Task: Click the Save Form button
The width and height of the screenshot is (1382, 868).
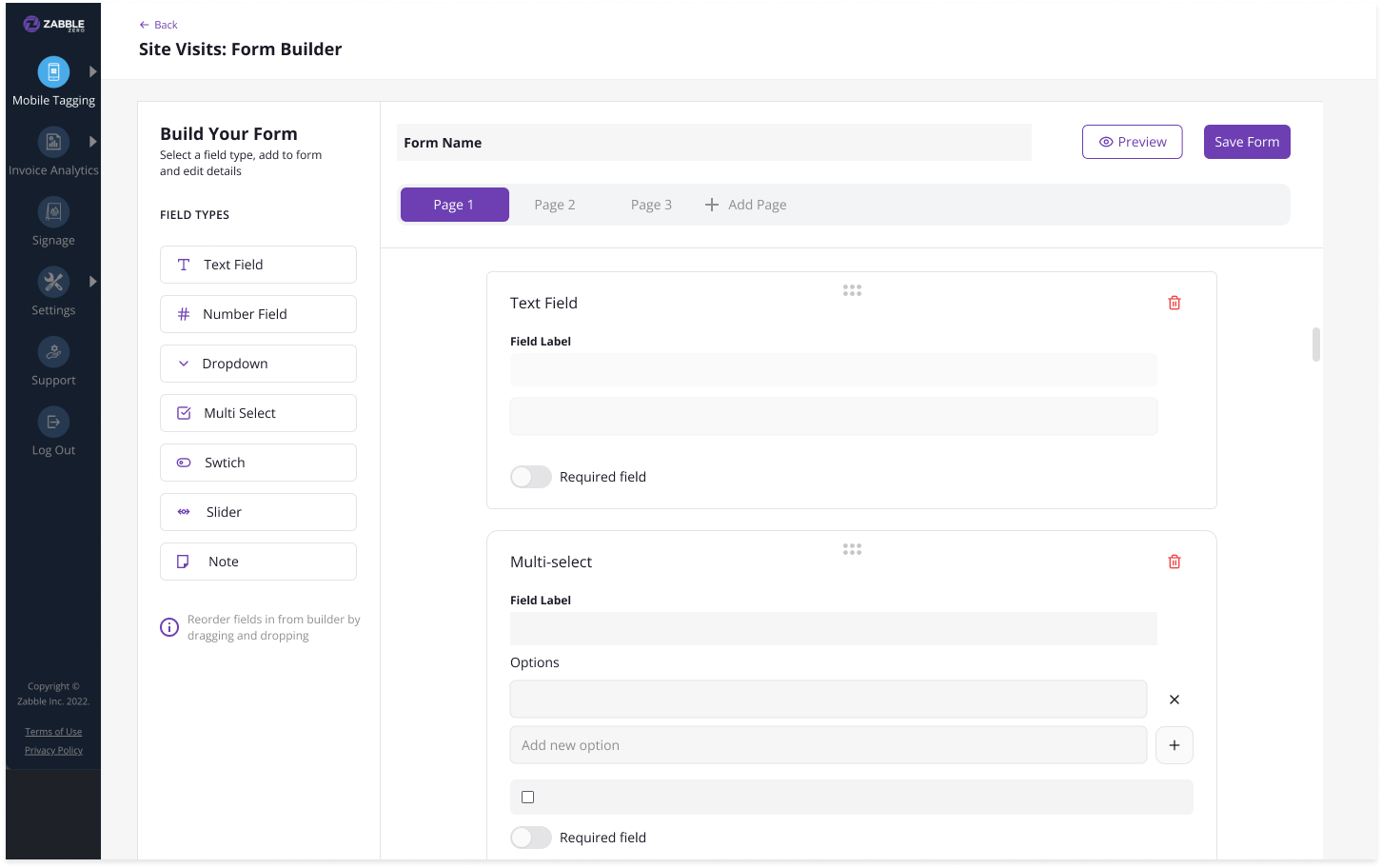Action: coord(1246,142)
